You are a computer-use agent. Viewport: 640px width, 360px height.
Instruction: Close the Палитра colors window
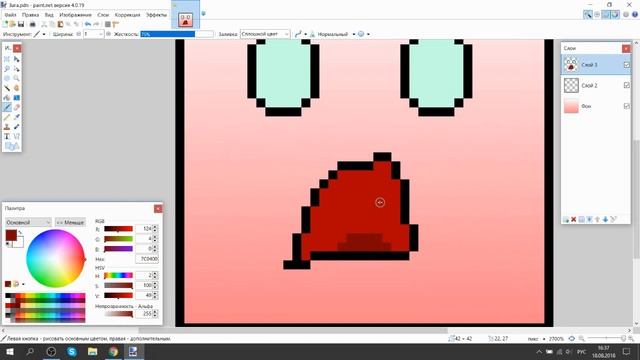(158, 209)
